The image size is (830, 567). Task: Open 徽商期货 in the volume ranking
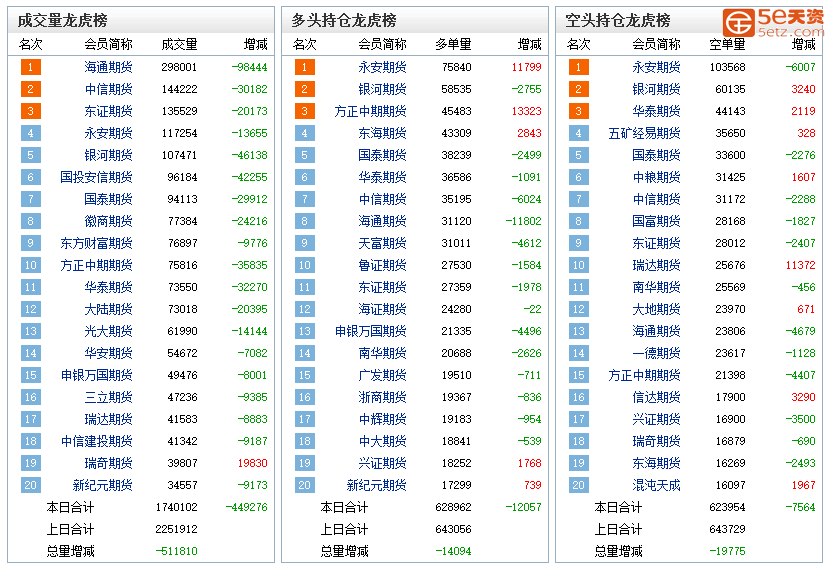point(109,221)
